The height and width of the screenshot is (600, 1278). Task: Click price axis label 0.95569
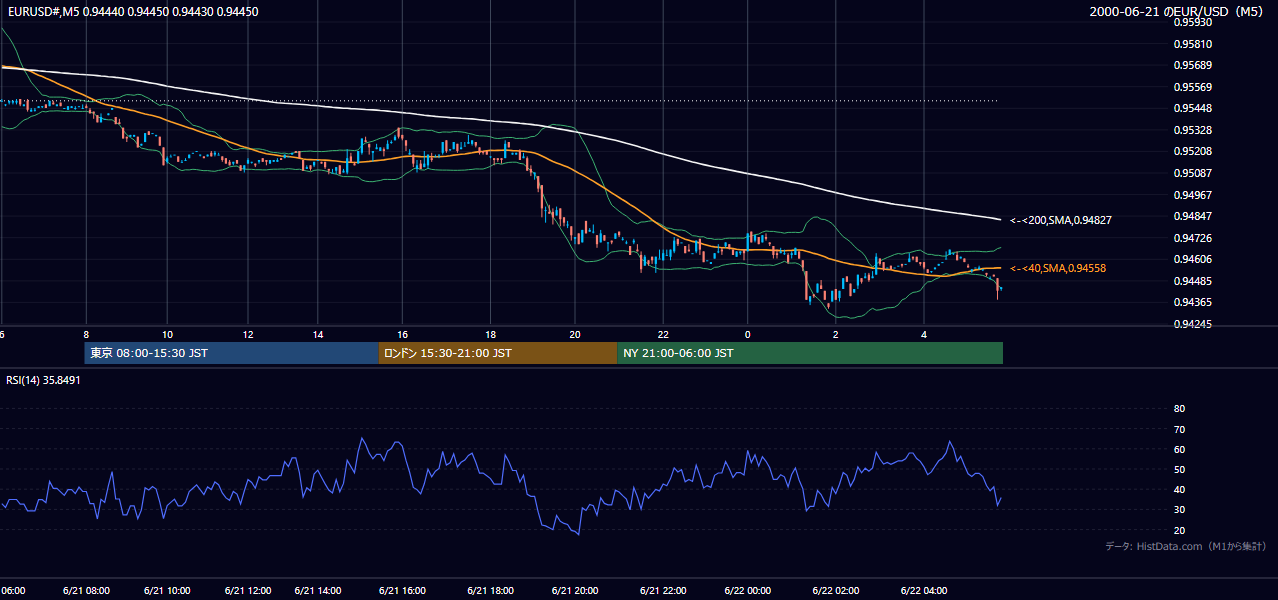pos(1193,87)
